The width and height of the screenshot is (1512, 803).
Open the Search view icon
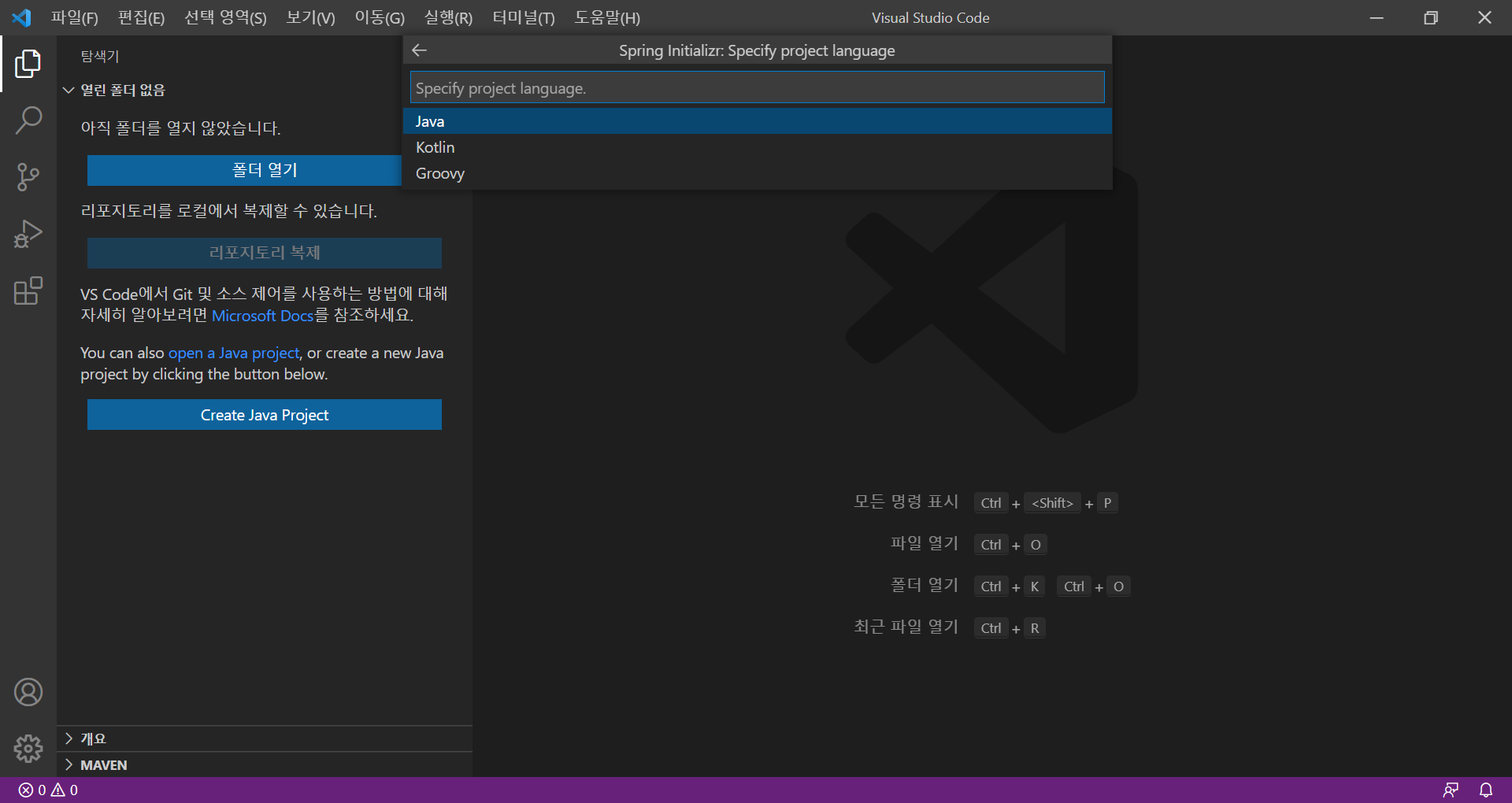click(28, 120)
